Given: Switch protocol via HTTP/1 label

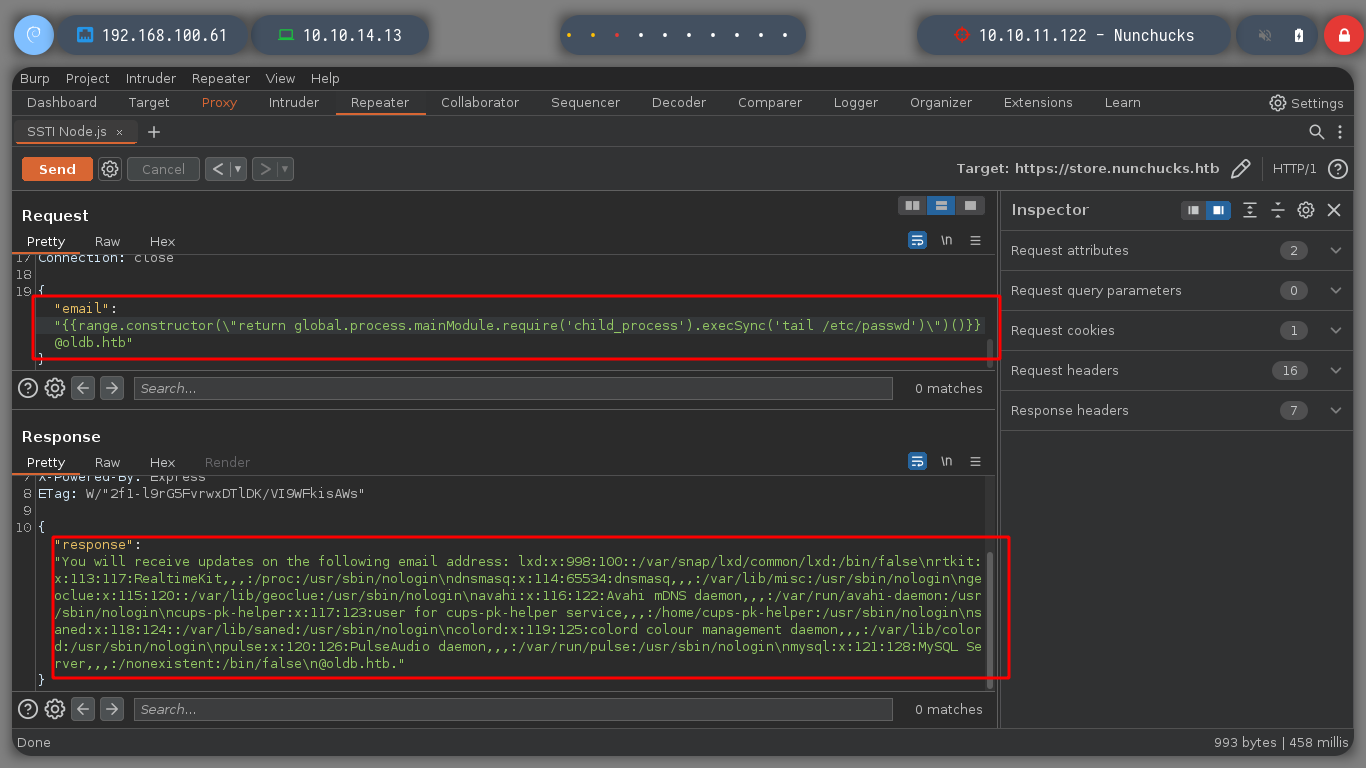Looking at the screenshot, I should point(1295,169).
